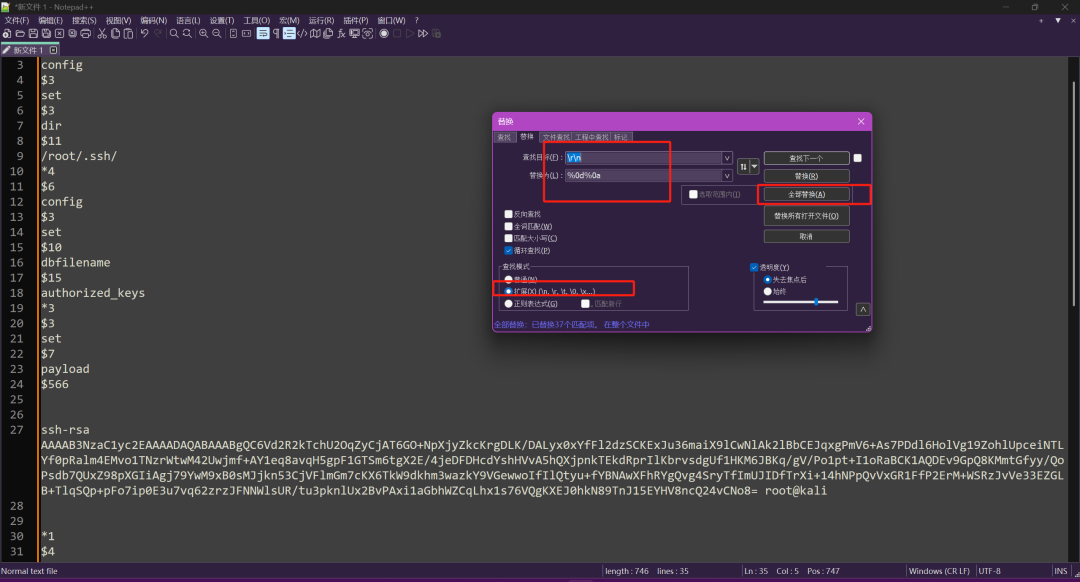Click the UTF-8 encoding status bar entry
Image resolution: width=1080 pixels, height=582 pixels.
(989, 571)
